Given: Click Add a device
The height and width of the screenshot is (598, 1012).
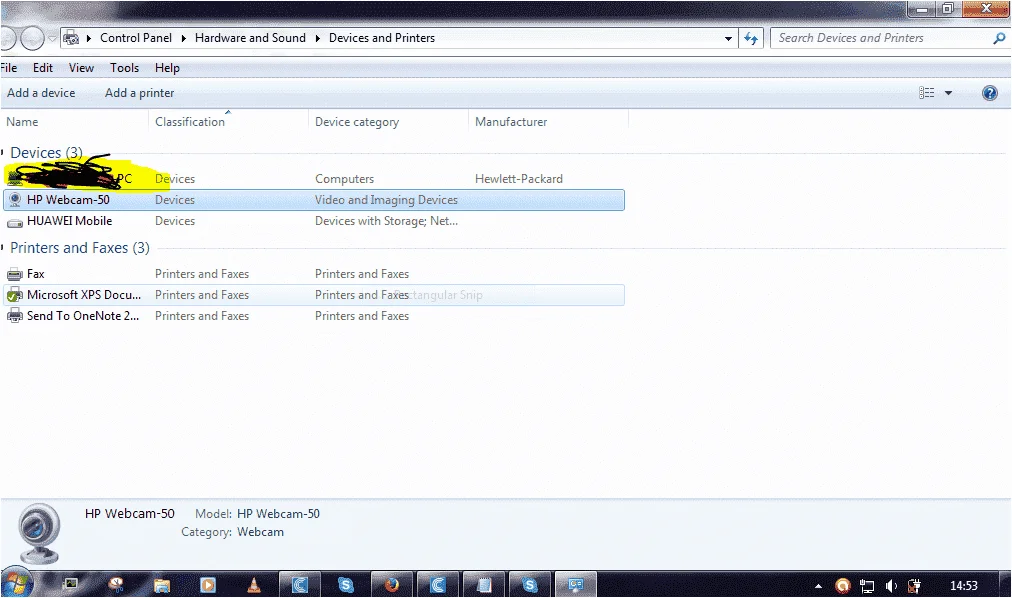Looking at the screenshot, I should pyautogui.click(x=41, y=93).
